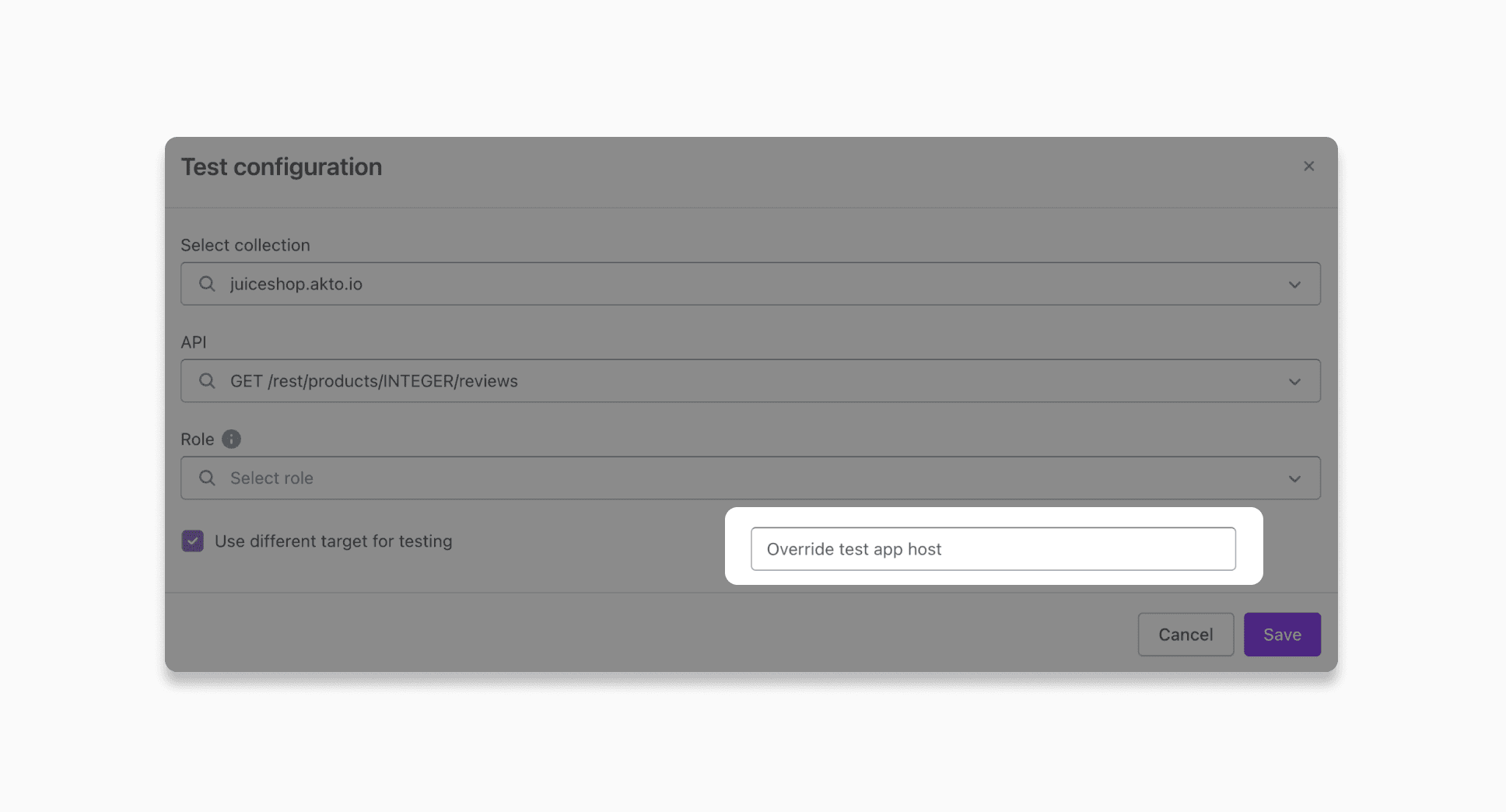Click the info icon next to Role

pos(232,439)
